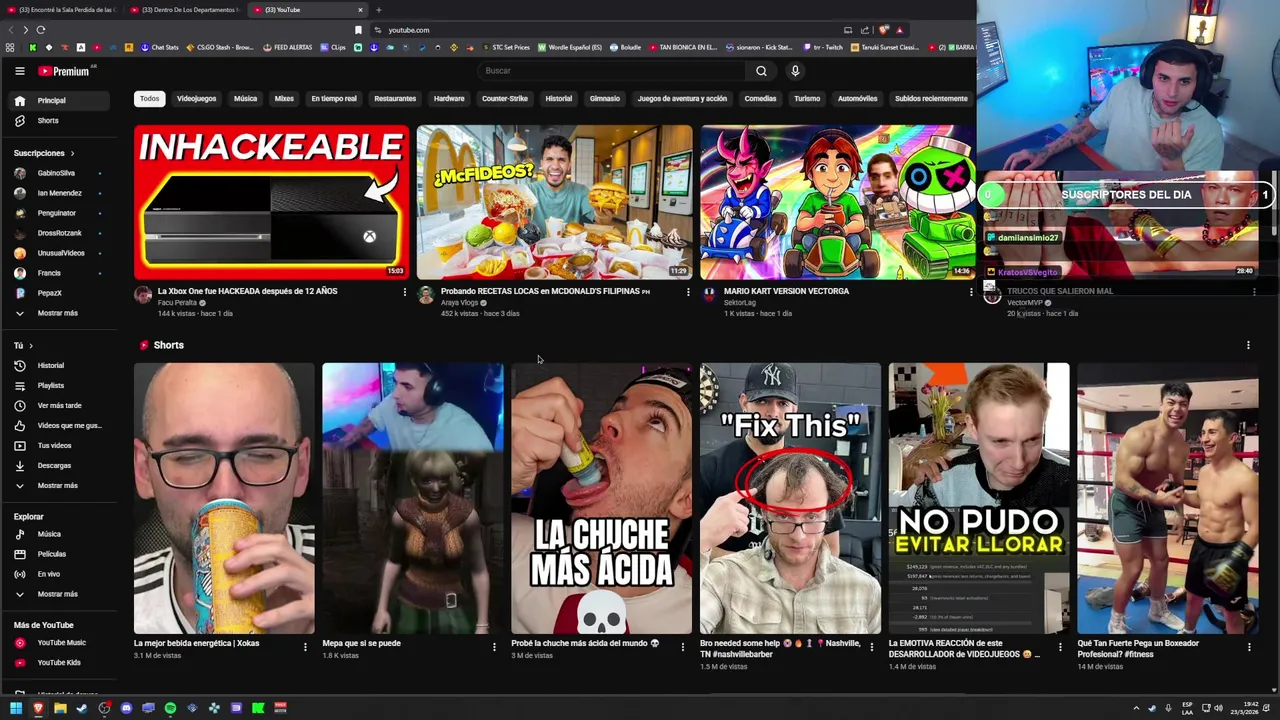Open Ver más tarde list
This screenshot has width=1280, height=720.
pyautogui.click(x=57, y=405)
